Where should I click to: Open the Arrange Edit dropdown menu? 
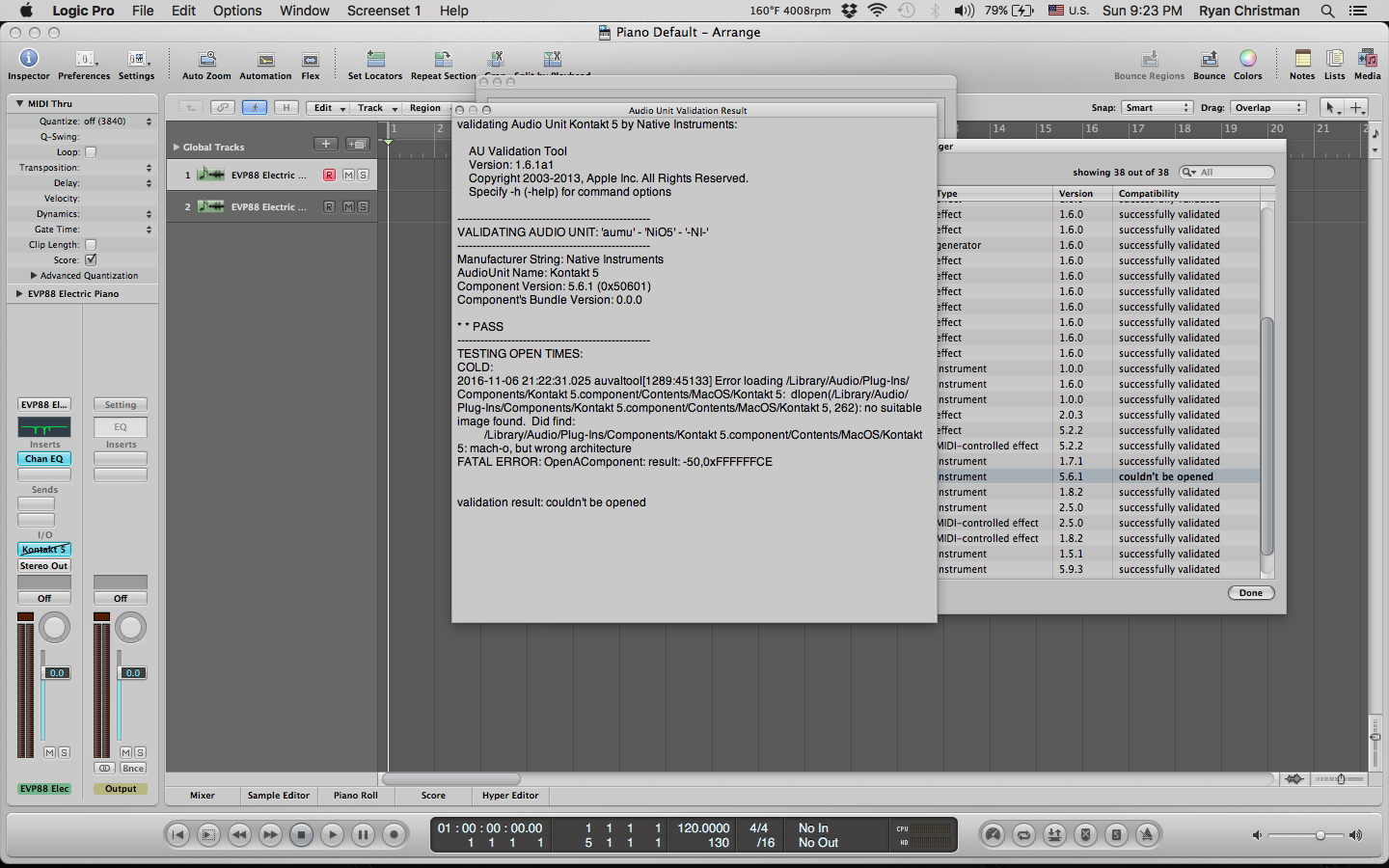(329, 108)
